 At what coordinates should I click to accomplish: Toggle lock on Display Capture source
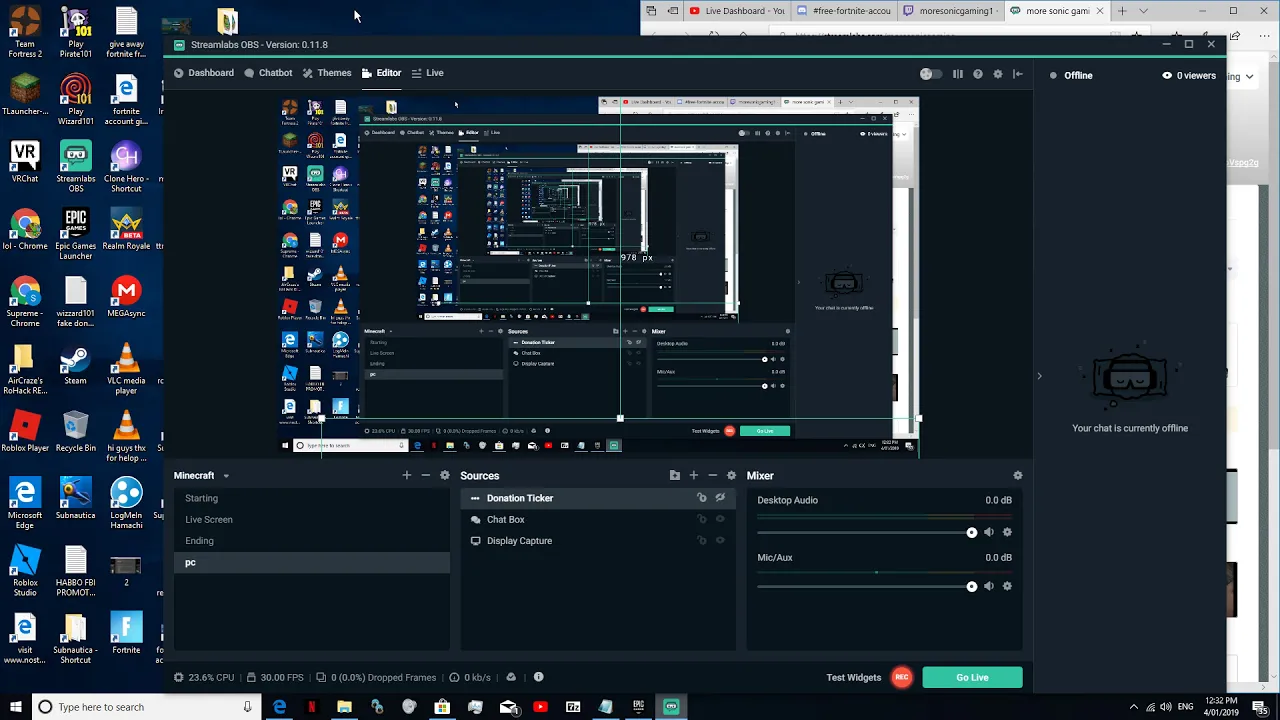(702, 541)
